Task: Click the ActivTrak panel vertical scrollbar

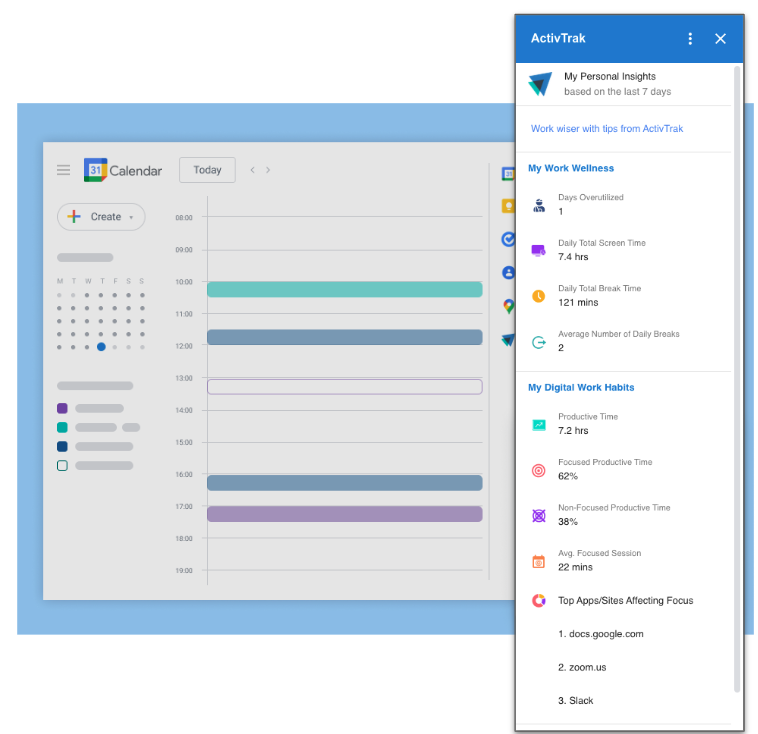Action: 737,379
